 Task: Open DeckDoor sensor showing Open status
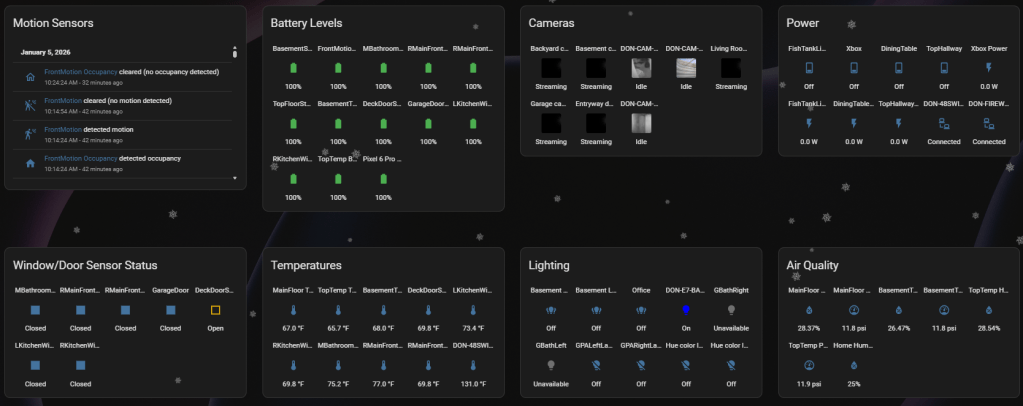point(214,310)
